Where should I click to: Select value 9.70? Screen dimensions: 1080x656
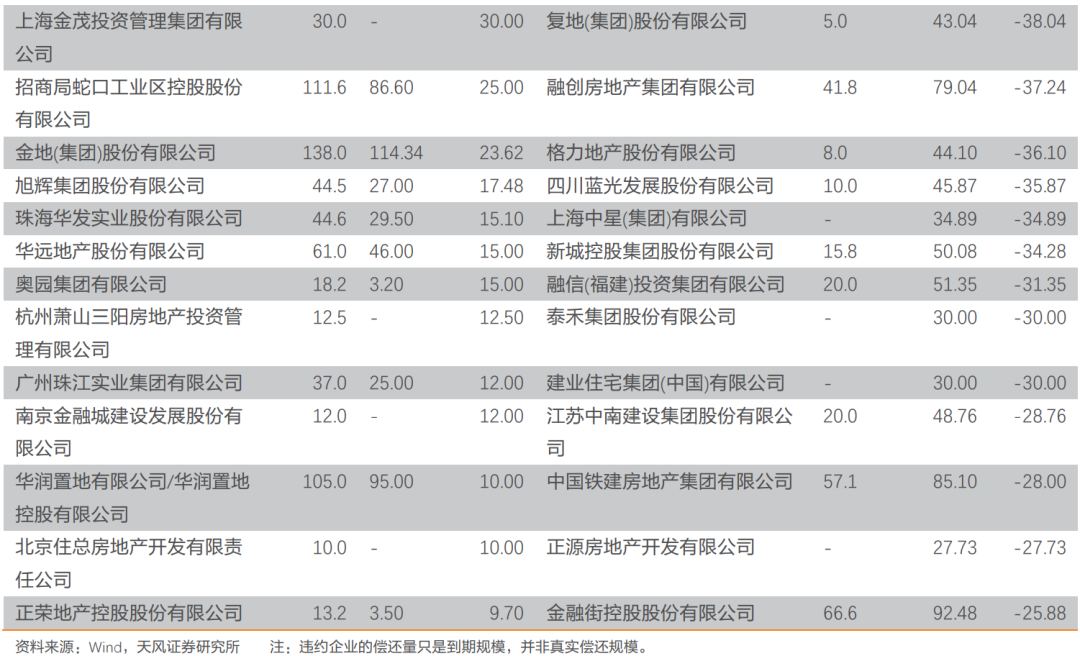(506, 613)
